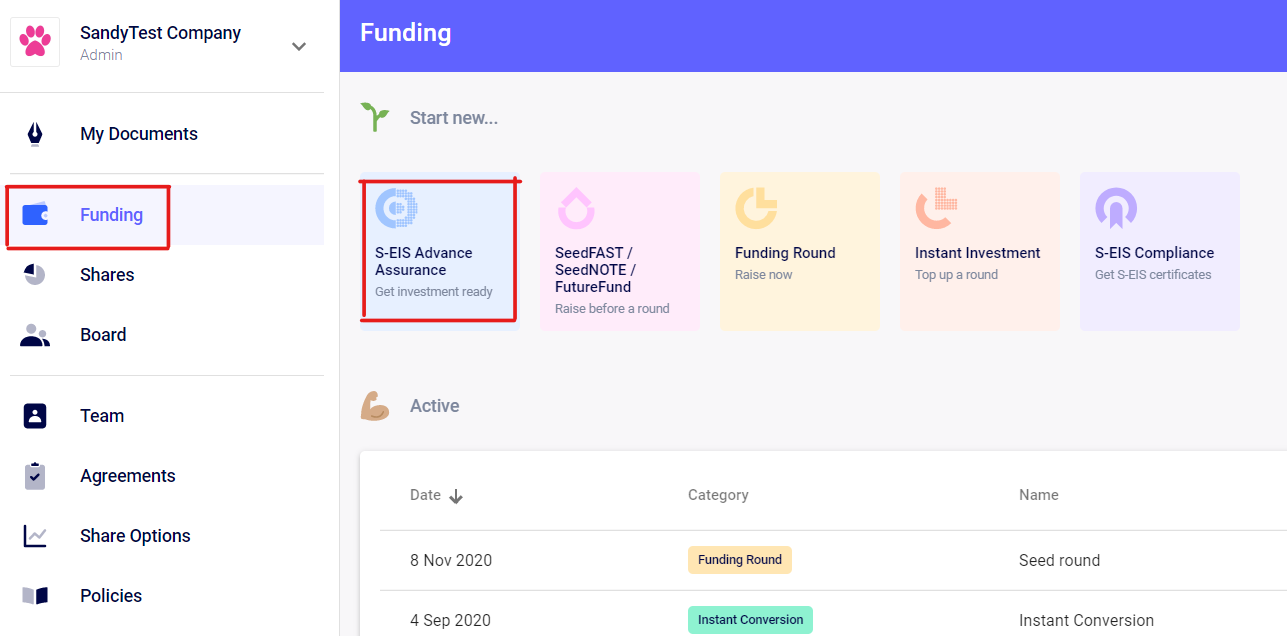1287x636 pixels.
Task: Click the Get S-EIS certificates subtitle
Action: [1153, 275]
